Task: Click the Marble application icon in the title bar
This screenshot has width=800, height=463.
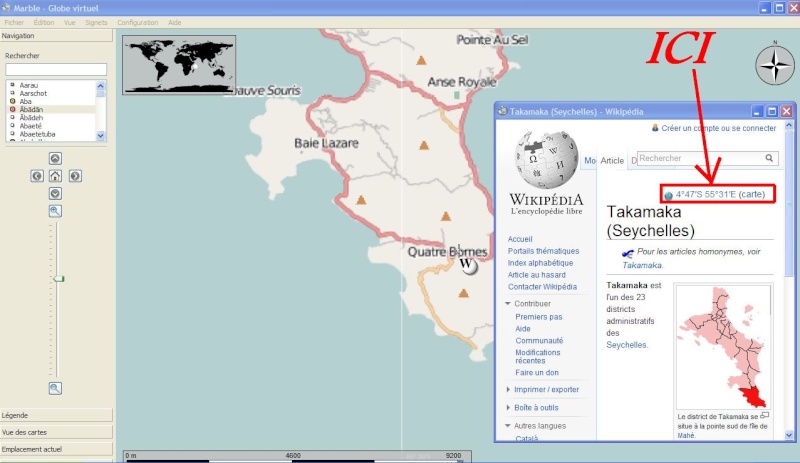Action: (6, 8)
